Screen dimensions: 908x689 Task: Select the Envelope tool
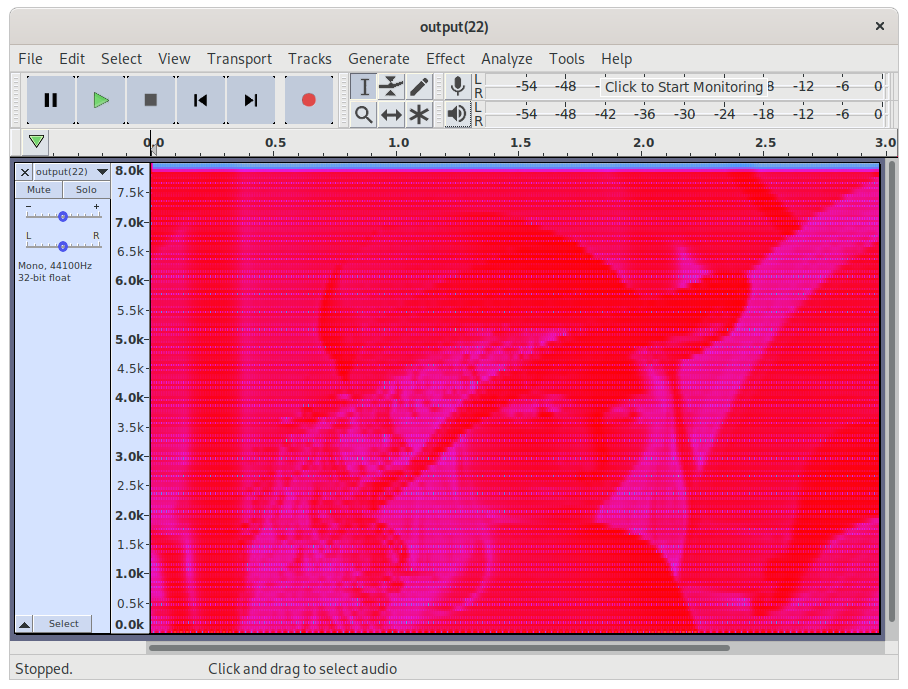(391, 87)
